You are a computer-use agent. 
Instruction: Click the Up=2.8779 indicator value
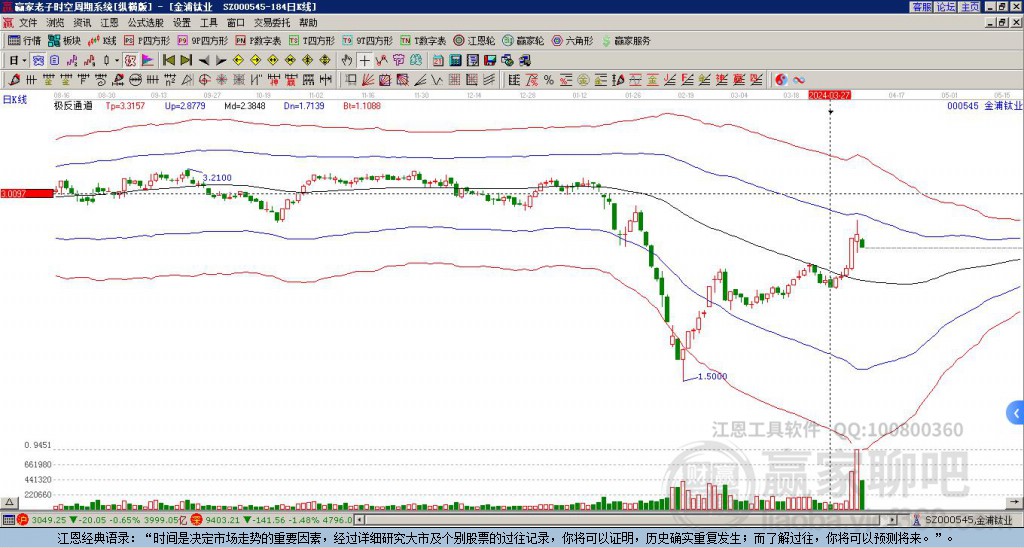185,105
